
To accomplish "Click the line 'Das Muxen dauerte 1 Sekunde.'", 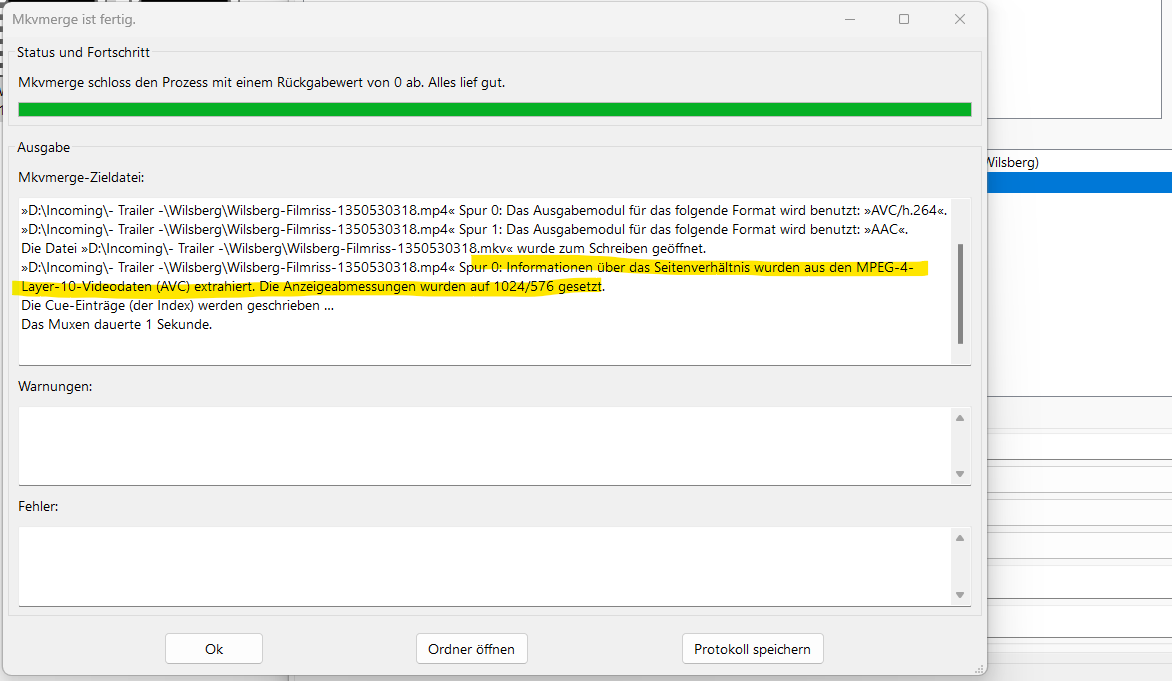I will (x=117, y=324).
